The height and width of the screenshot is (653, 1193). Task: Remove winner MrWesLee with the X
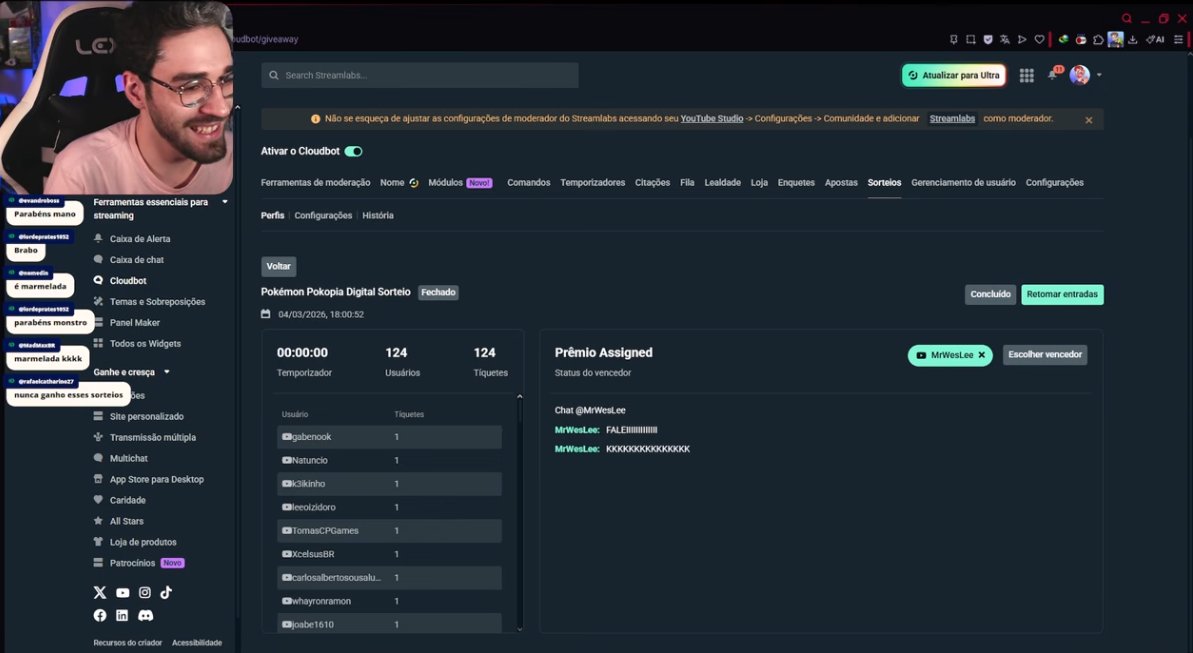click(981, 355)
